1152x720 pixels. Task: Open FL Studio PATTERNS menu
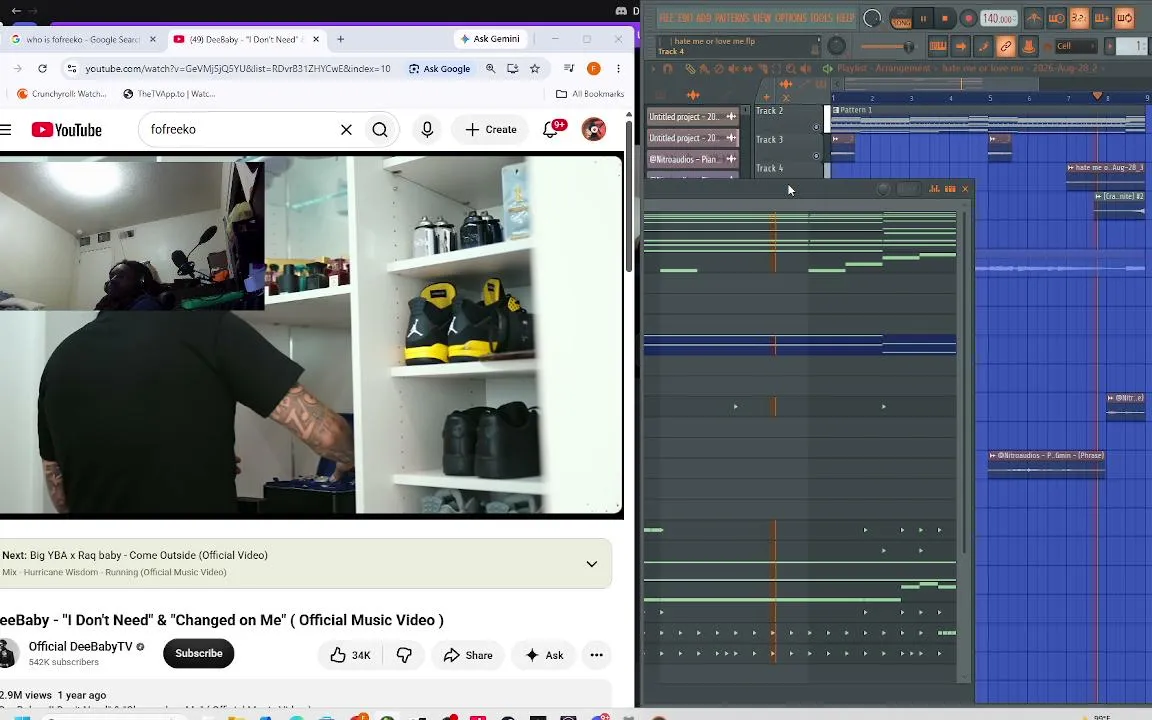(732, 18)
